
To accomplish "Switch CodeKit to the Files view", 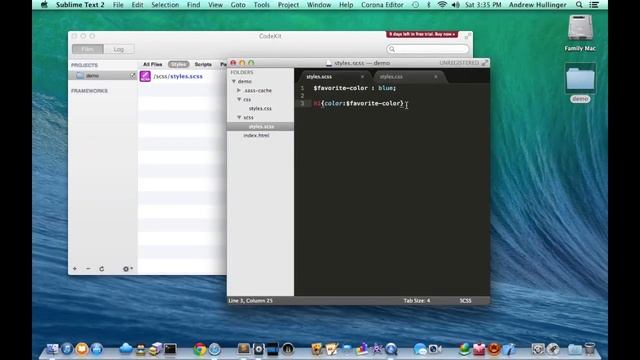I will [88, 49].
